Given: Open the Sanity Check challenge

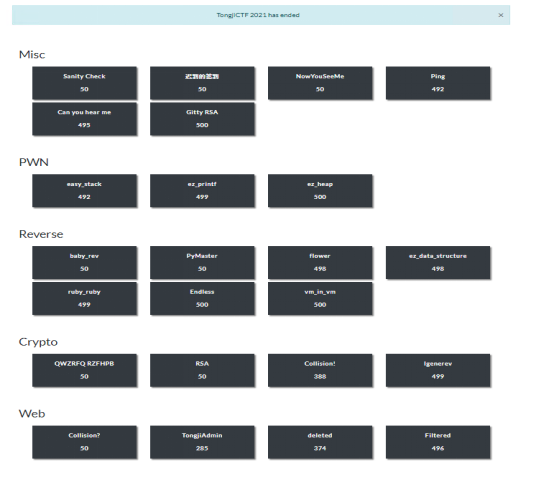Looking at the screenshot, I should tap(84, 83).
